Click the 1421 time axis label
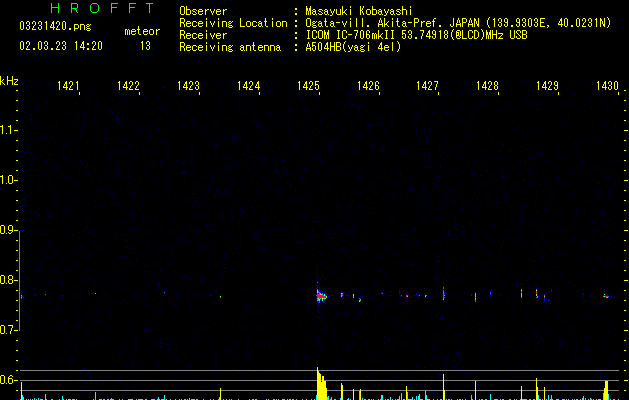This screenshot has width=629, height=400. tap(68, 86)
